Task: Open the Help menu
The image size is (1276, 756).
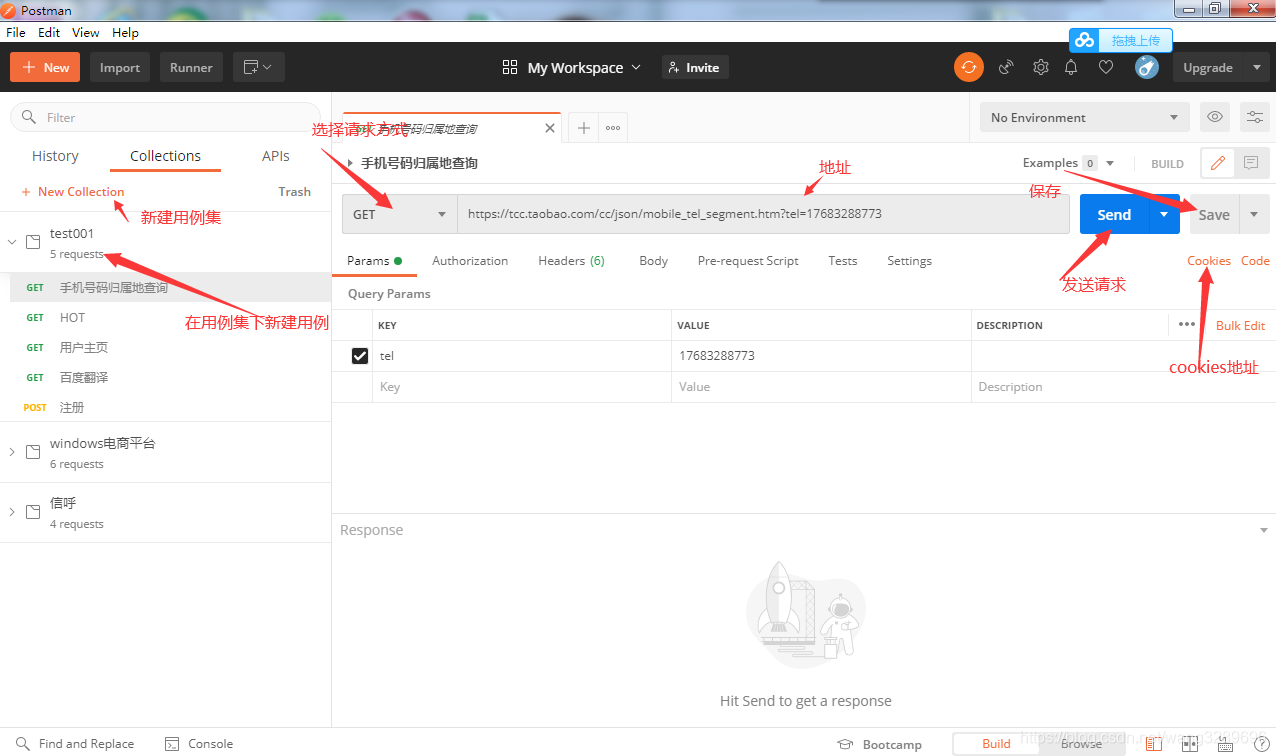Action: tap(125, 32)
